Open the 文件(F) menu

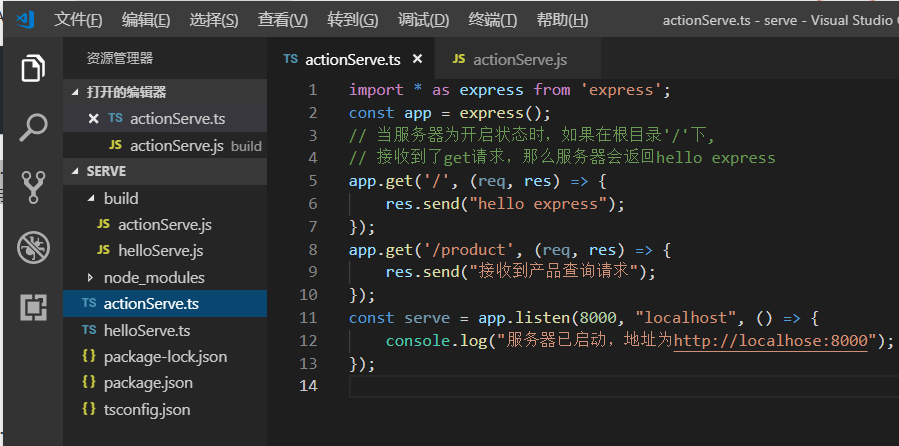[x=78, y=20]
